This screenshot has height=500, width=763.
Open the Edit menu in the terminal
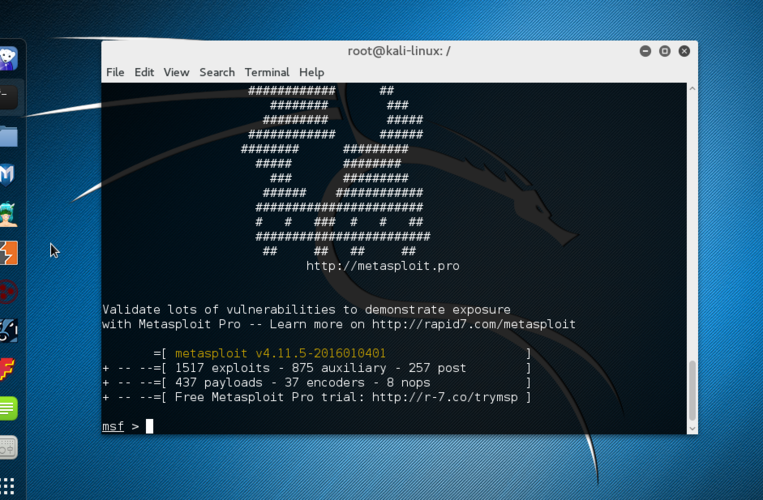(144, 72)
